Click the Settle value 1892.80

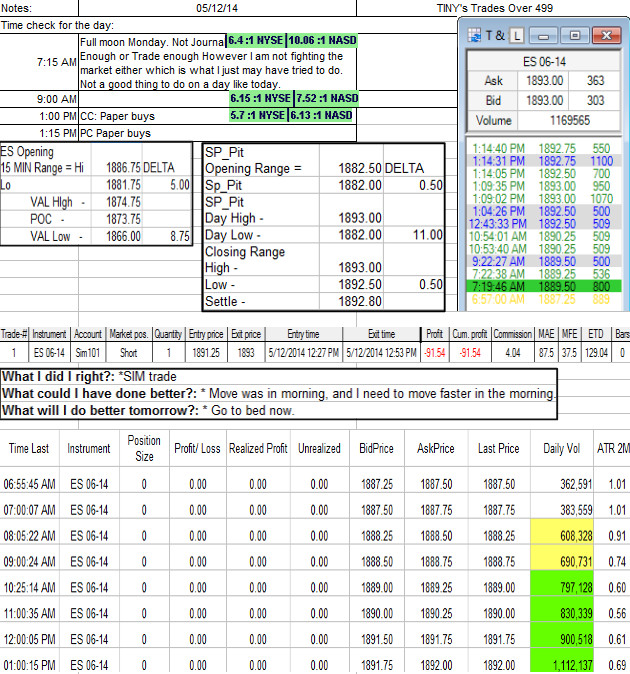tap(360, 302)
